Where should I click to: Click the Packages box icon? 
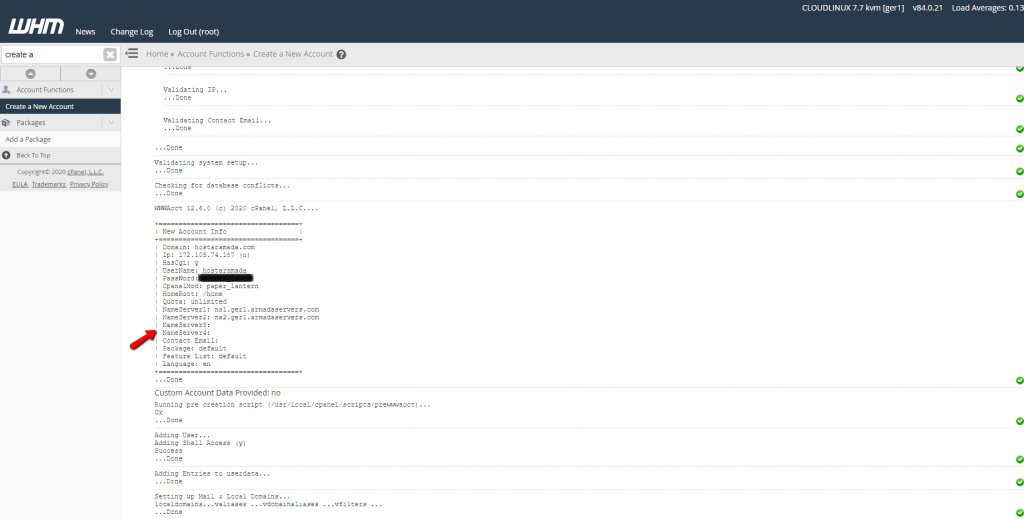point(6,122)
